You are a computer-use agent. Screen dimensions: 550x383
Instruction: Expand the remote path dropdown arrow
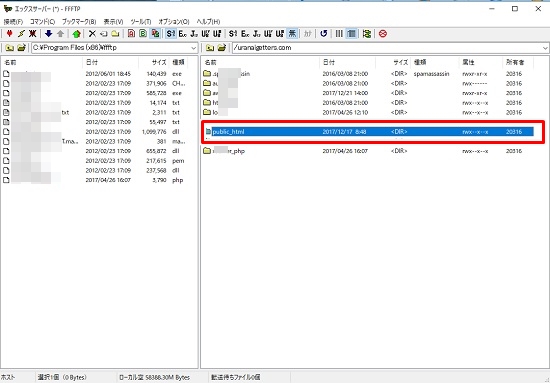click(545, 48)
